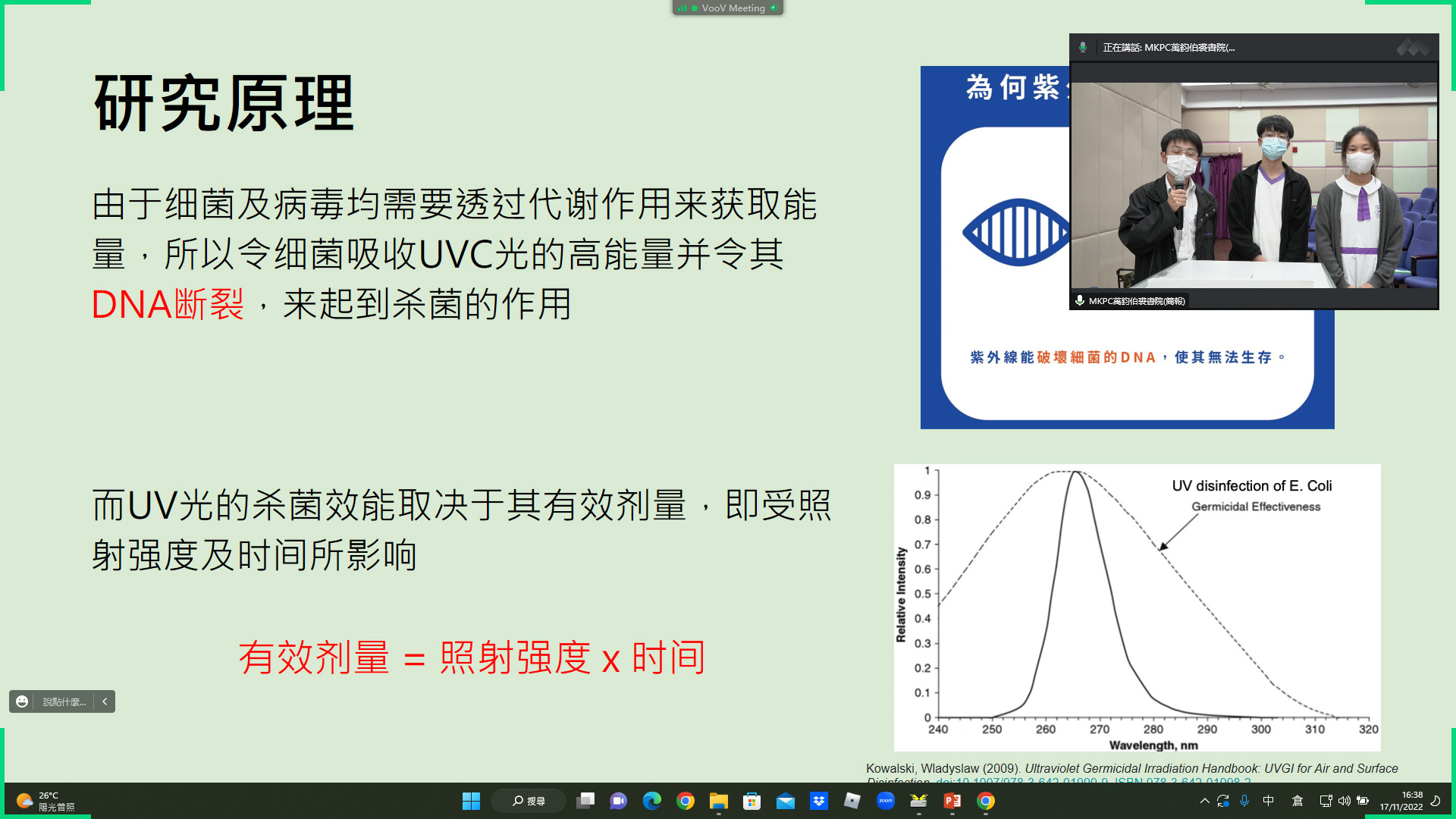Screen dimensions: 1456x819
Task: Open the taskbar search box
Action: 529,801
